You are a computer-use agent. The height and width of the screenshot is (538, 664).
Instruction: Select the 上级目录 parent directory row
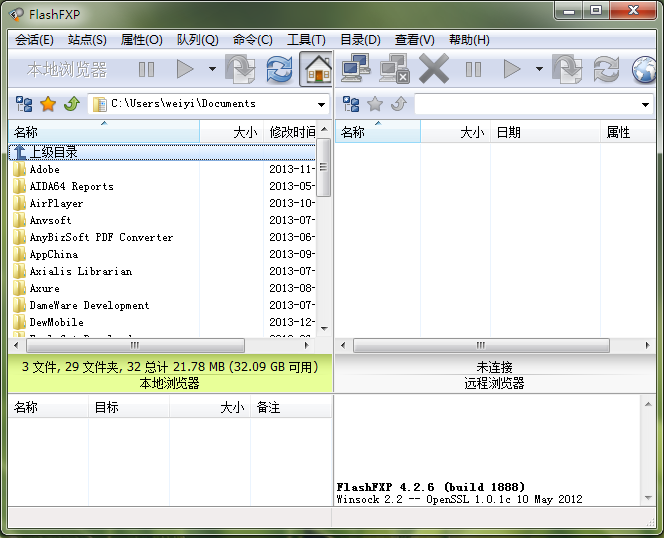(x=162, y=152)
